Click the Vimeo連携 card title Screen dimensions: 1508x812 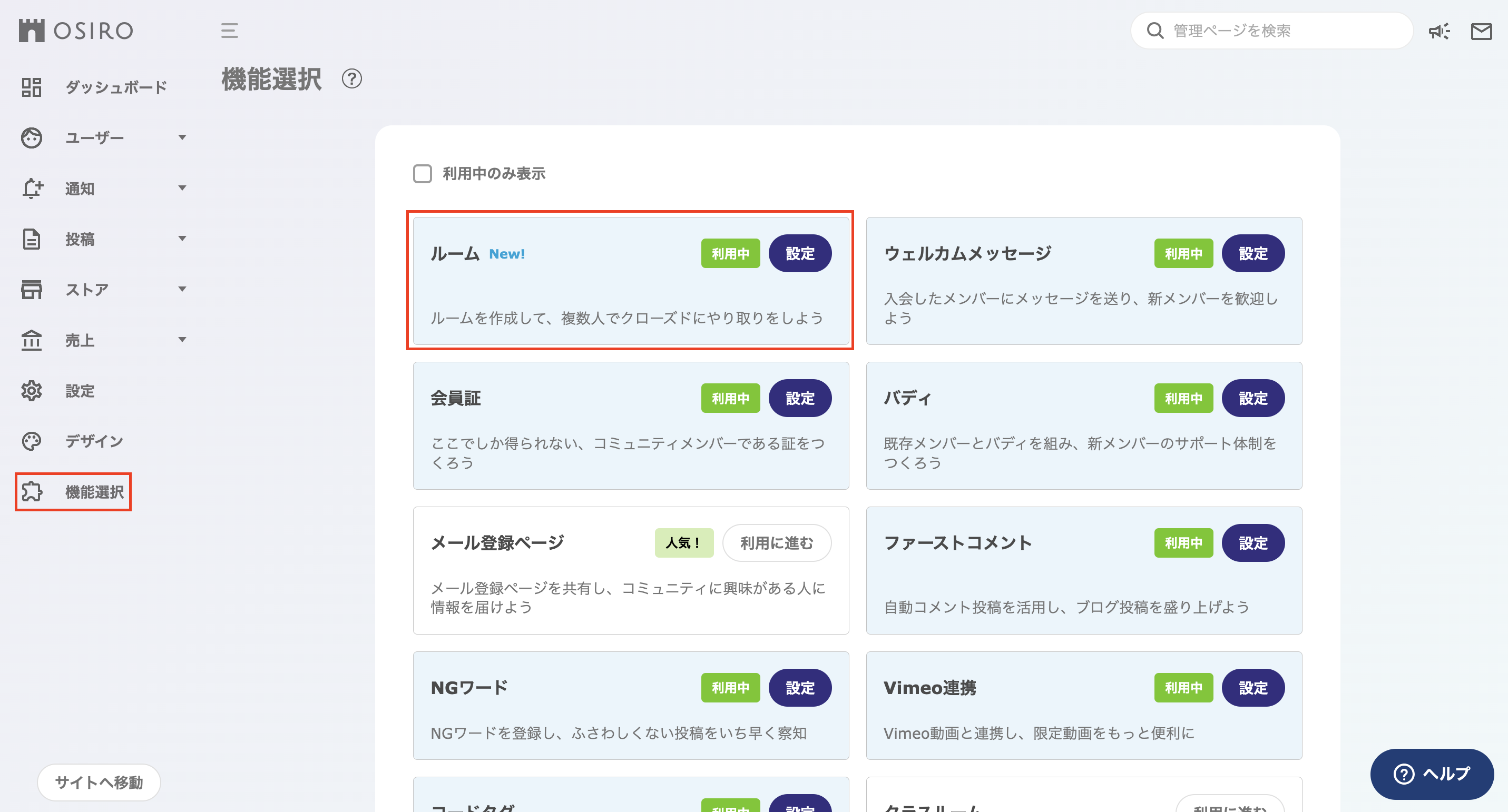point(929,687)
